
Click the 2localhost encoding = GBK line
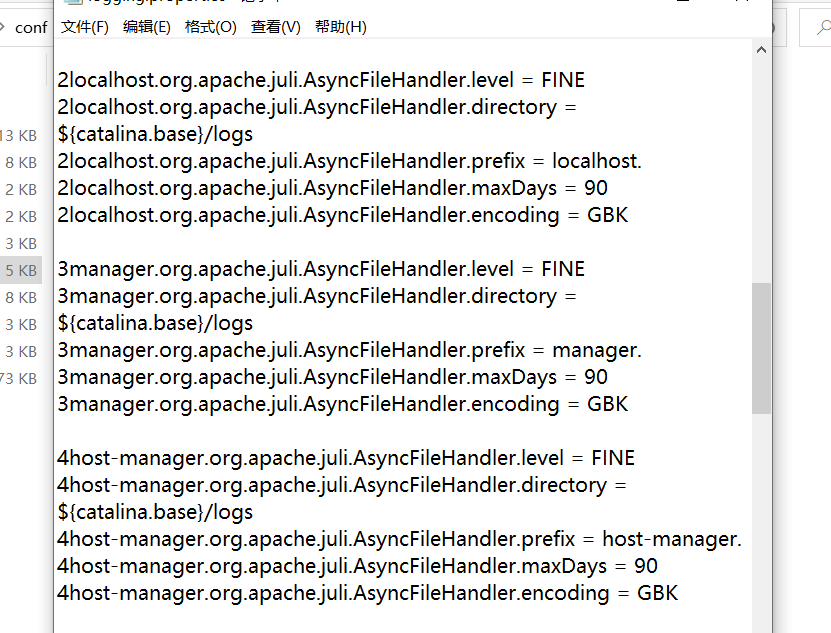click(x=343, y=215)
